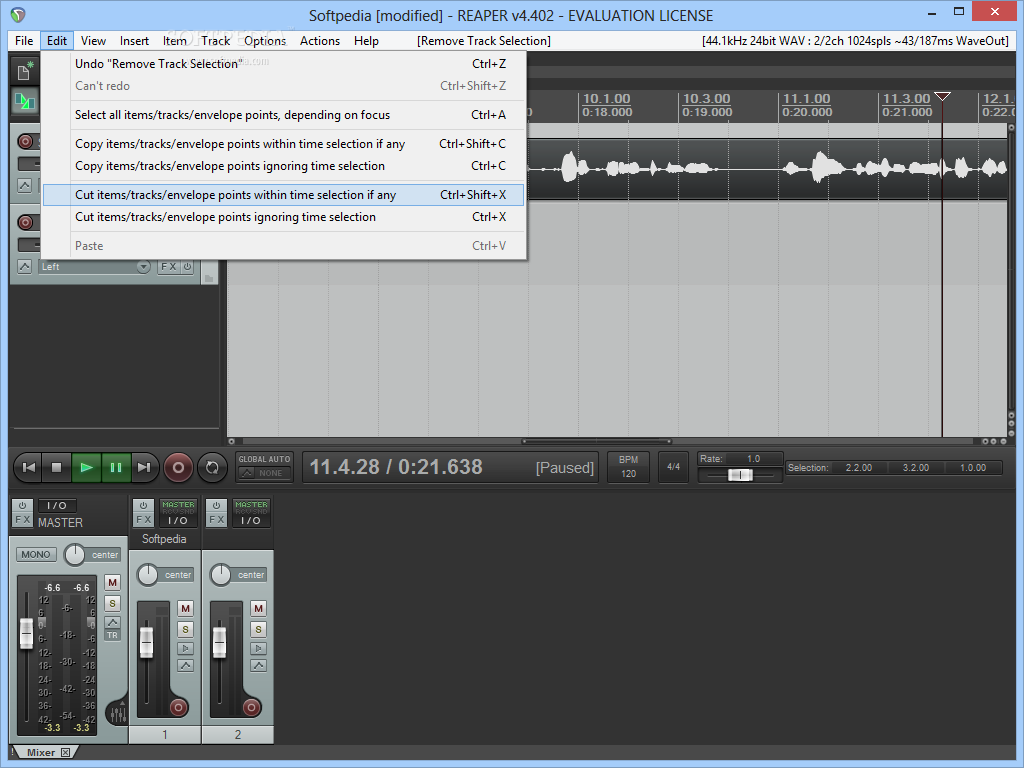
Task: Open FX chain on mixer track 1
Action: 143,520
